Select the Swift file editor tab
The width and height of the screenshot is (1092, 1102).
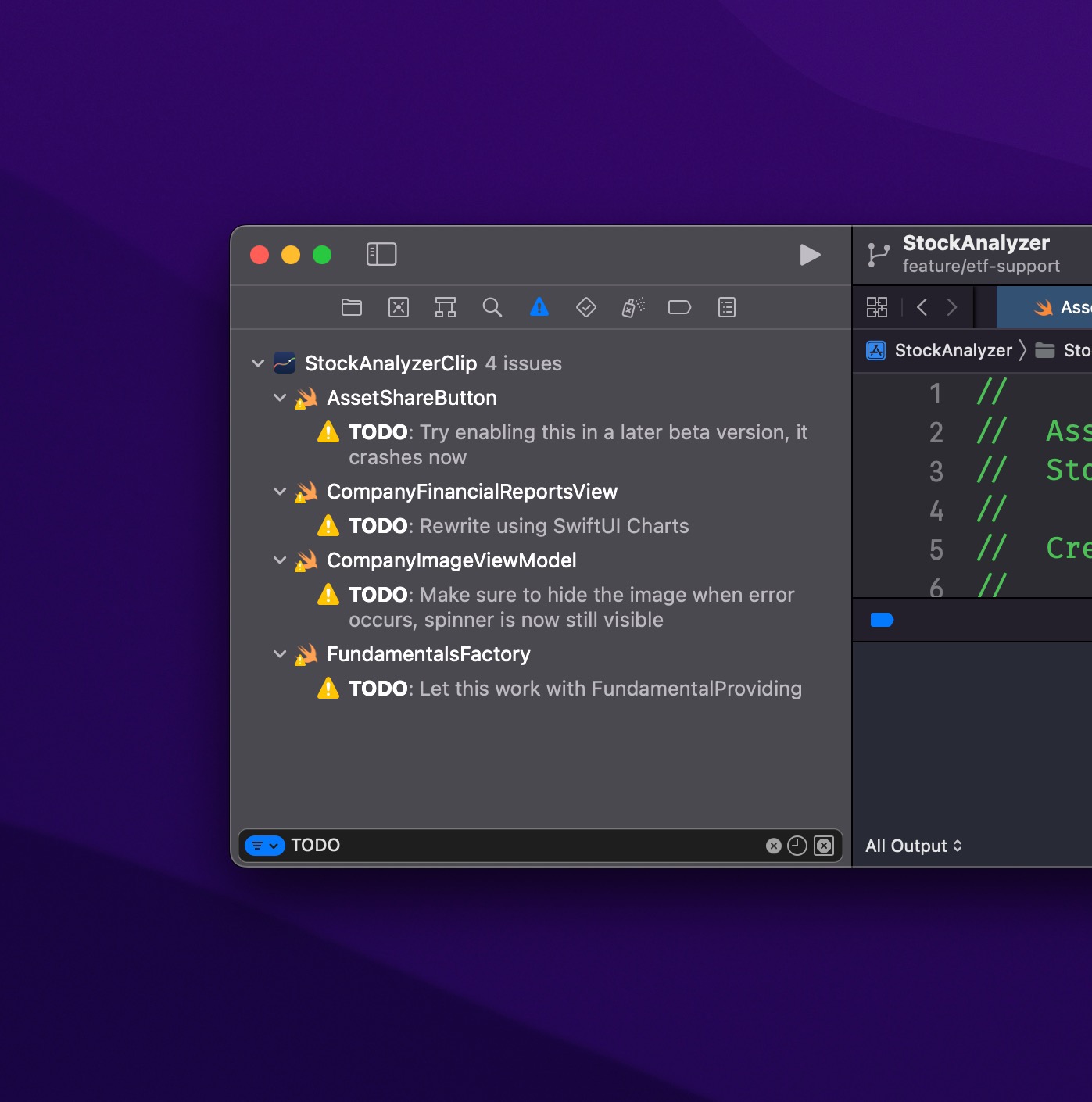(x=1044, y=307)
